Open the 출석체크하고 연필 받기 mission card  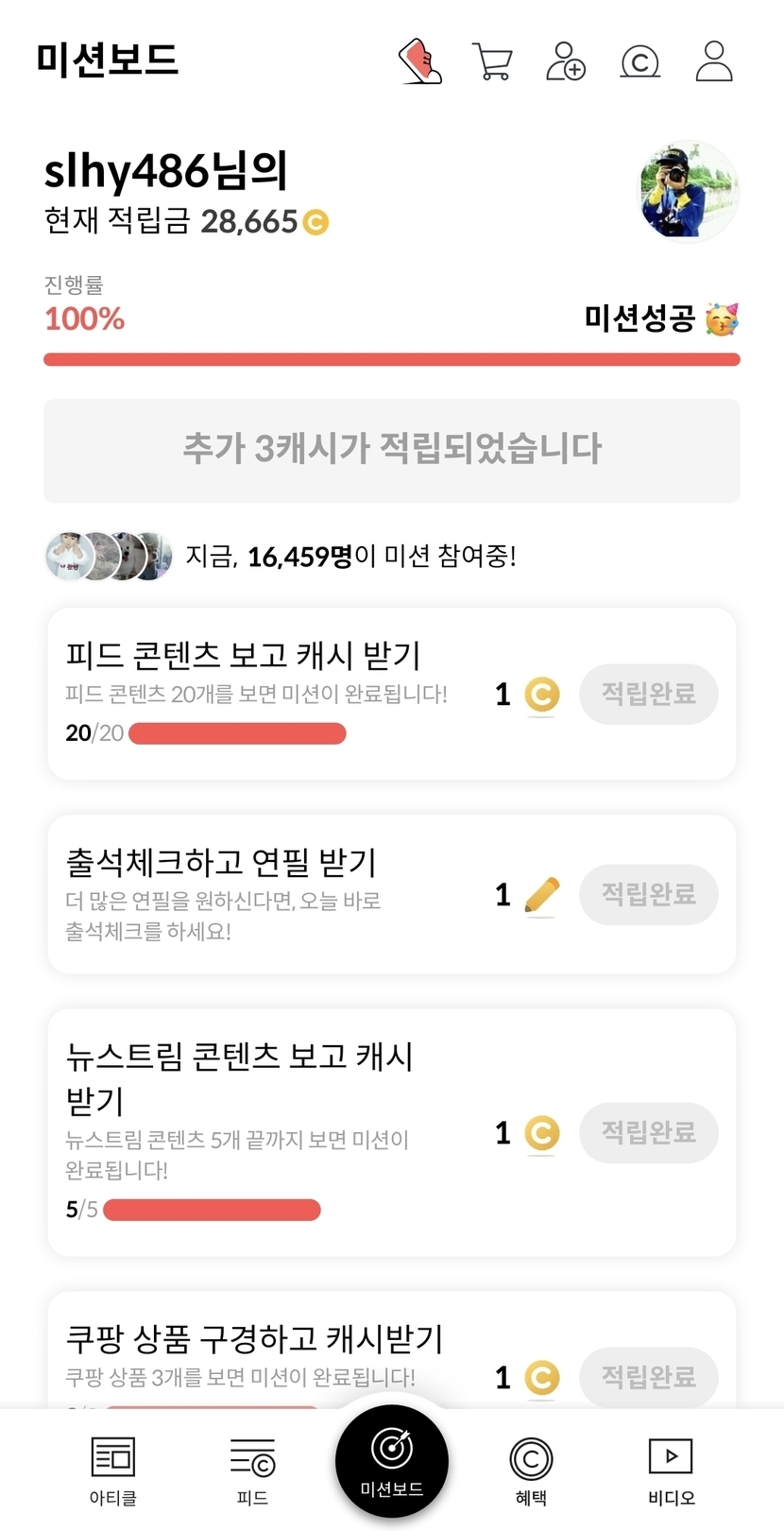(264, 894)
